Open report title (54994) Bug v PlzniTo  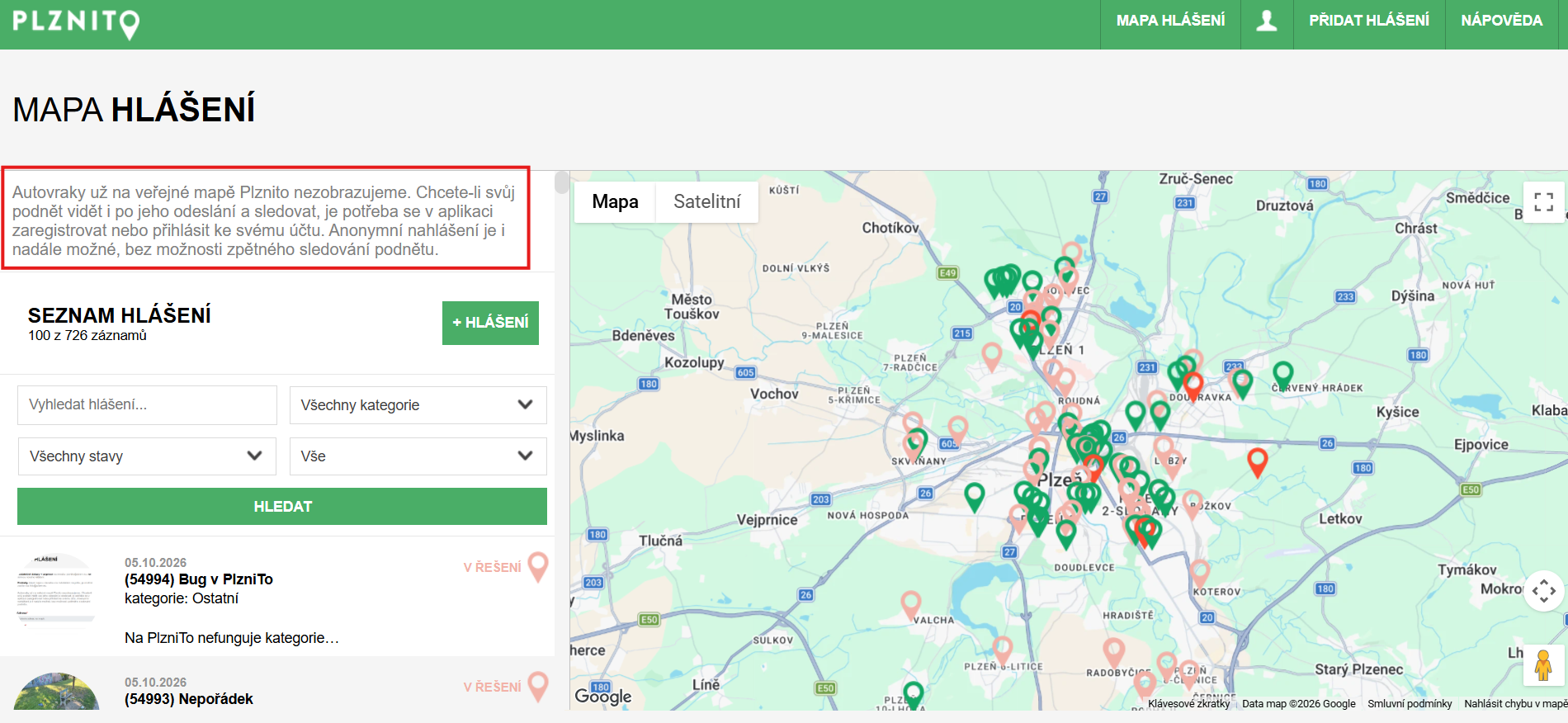coord(199,579)
